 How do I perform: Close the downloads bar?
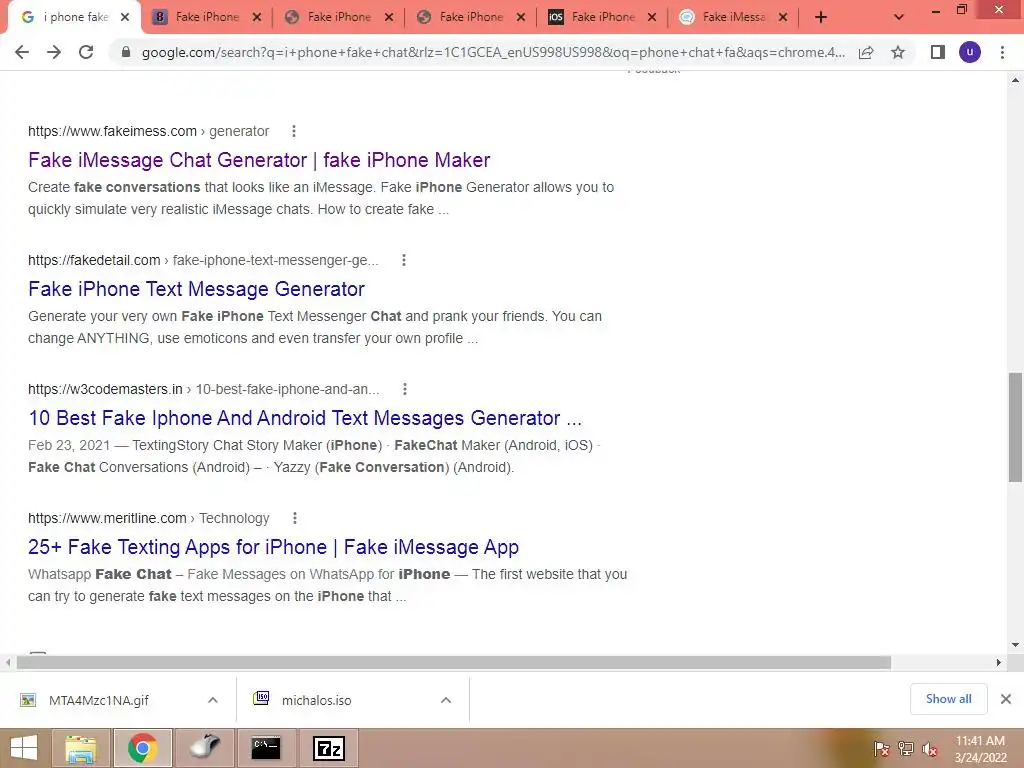pyautogui.click(x=1006, y=699)
